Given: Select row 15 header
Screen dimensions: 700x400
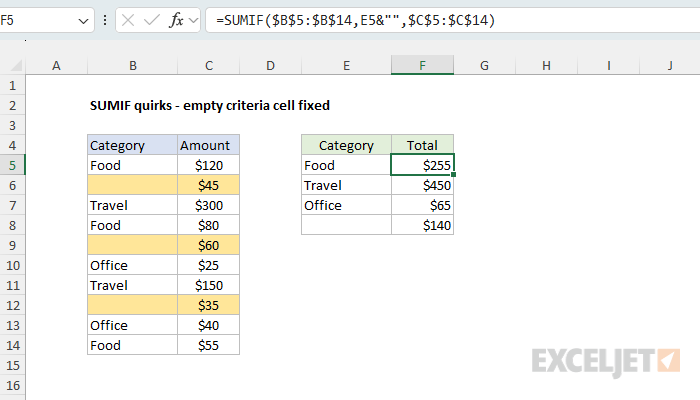Looking at the screenshot, I should 12,365.
